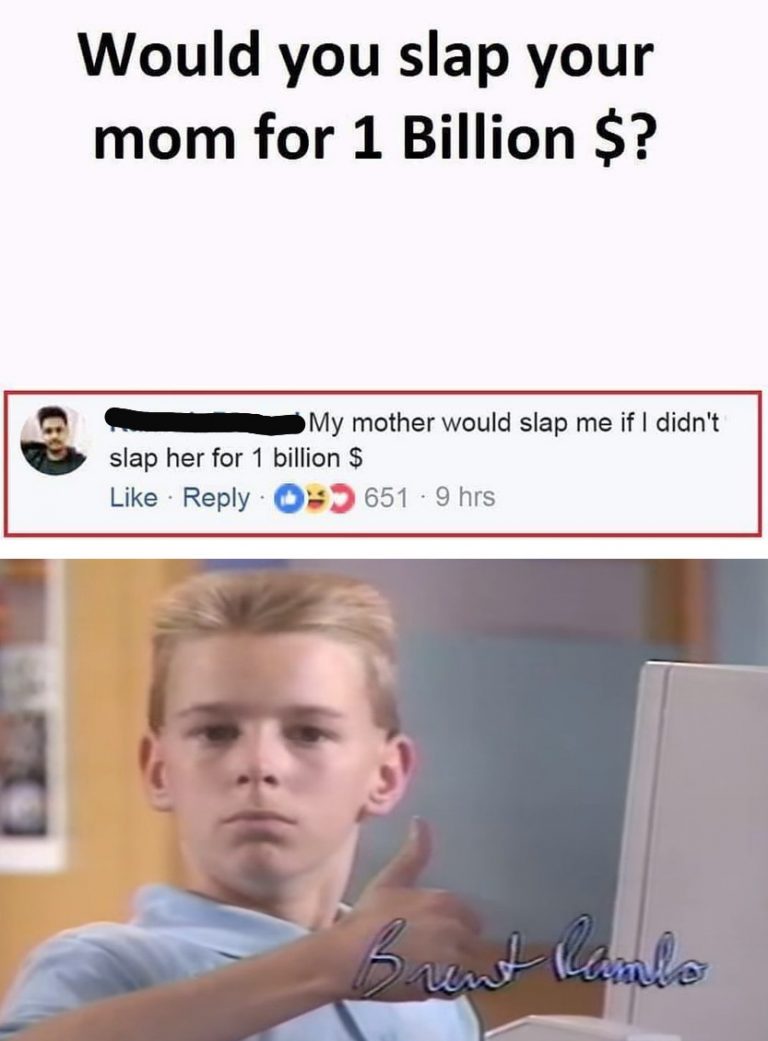Select the red heart Love reaction icon
This screenshot has width=768, height=1041.
341,497
